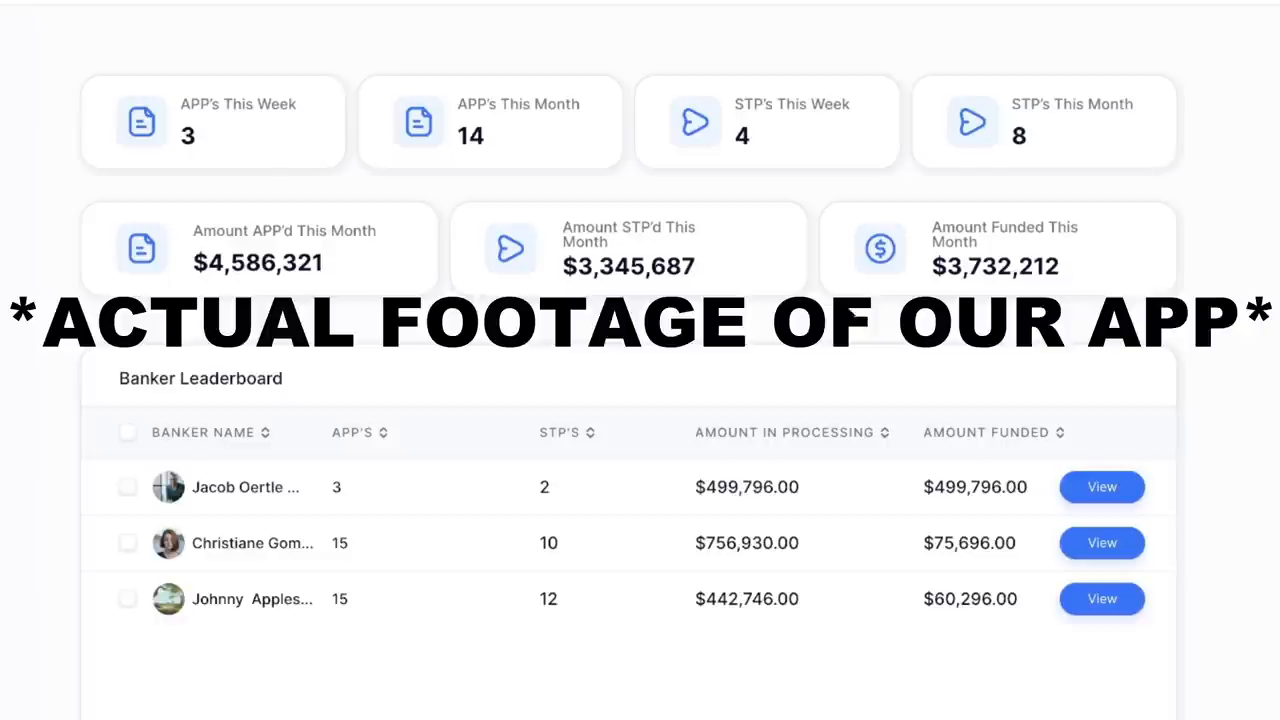The image size is (1280, 720).
Task: Click the $3,732,212 funded value
Action: pos(995,266)
